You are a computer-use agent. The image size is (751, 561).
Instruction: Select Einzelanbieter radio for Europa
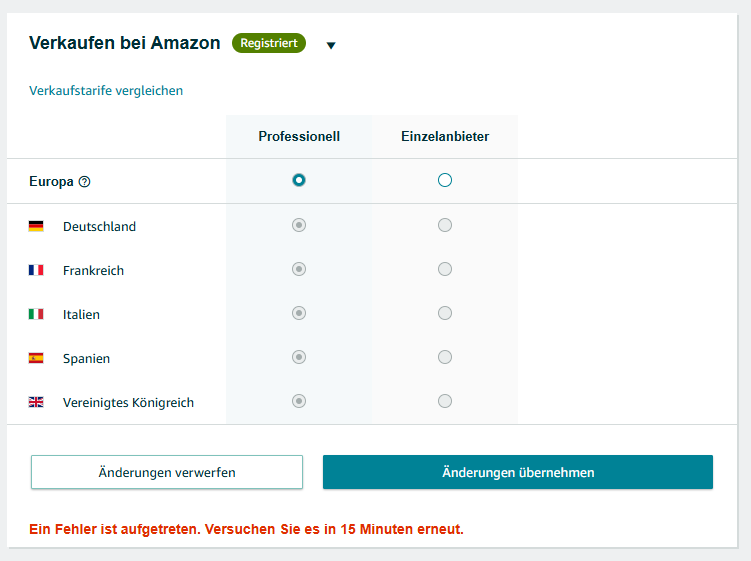445,180
